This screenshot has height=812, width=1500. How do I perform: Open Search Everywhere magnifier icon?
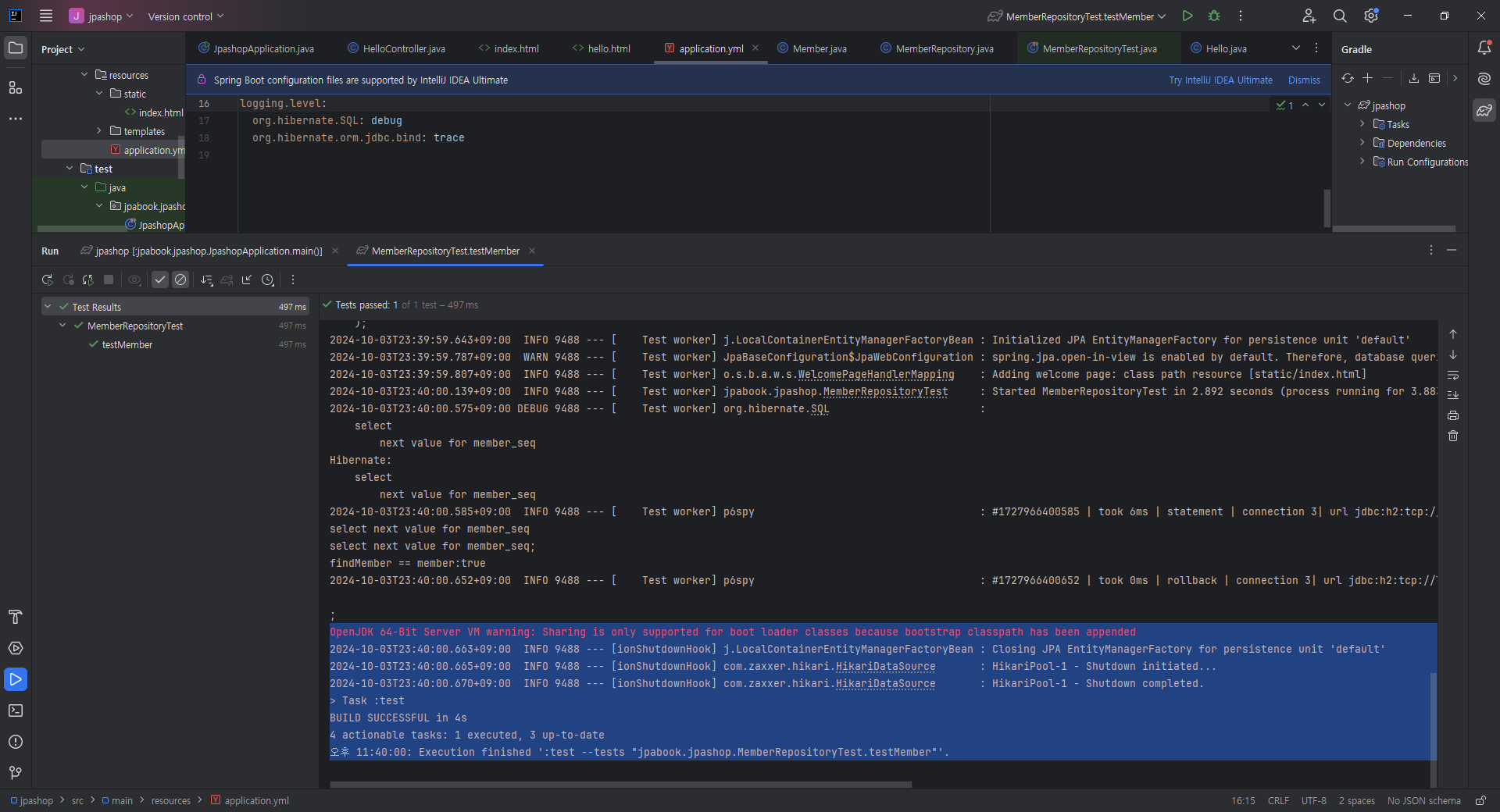1340,16
